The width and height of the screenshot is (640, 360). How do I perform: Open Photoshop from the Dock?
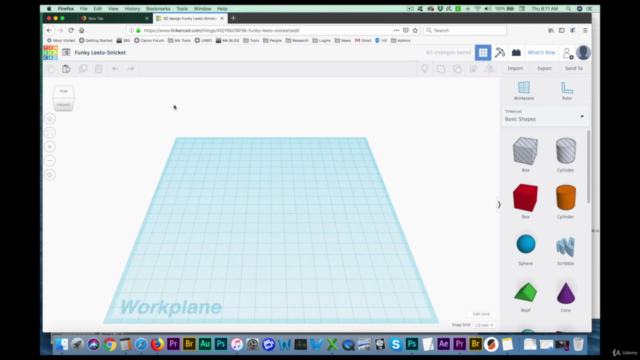pyautogui.click(x=221, y=344)
